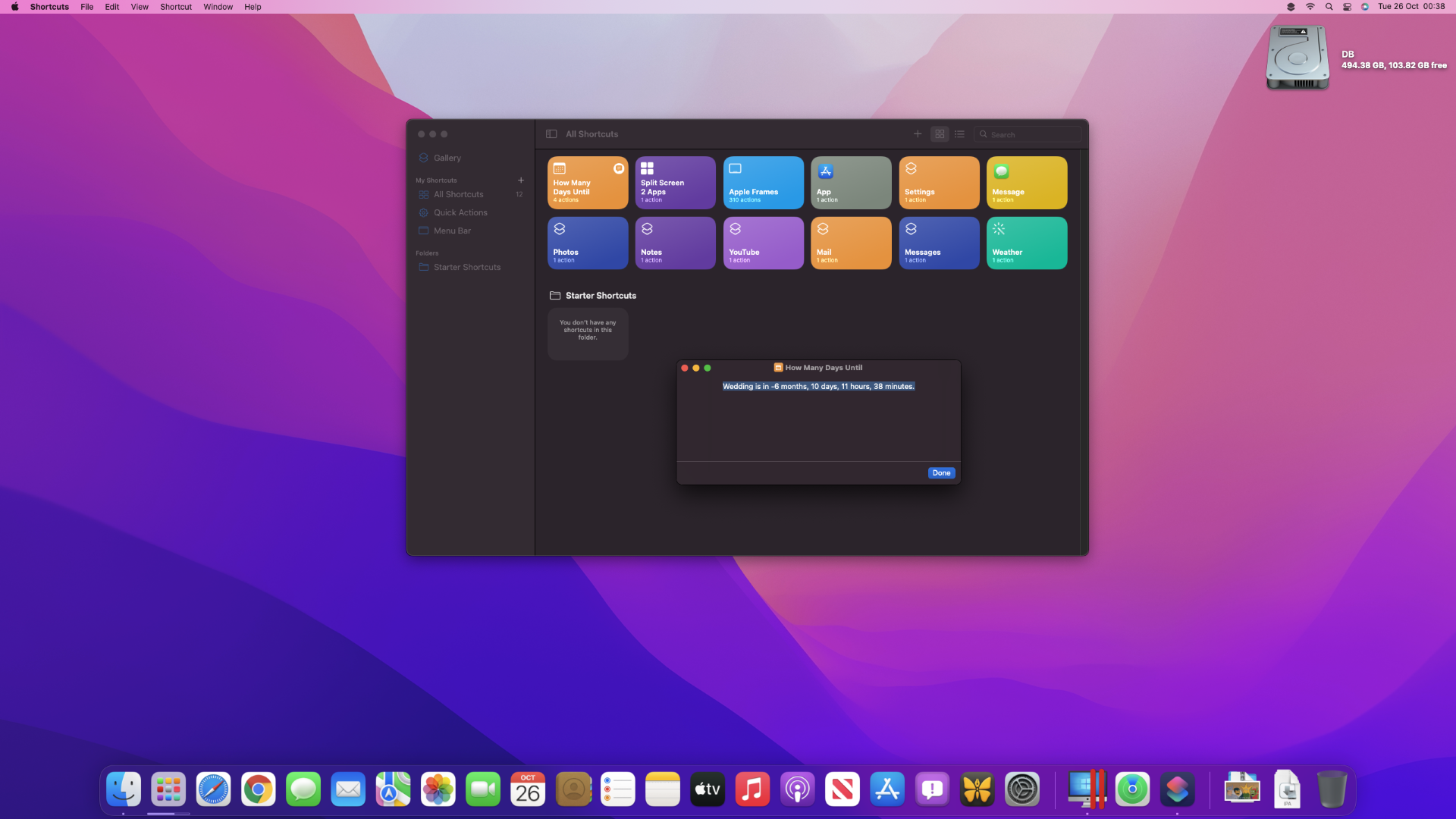Click the Quick Actions menu item
The height and width of the screenshot is (819, 1456).
pyautogui.click(x=461, y=212)
